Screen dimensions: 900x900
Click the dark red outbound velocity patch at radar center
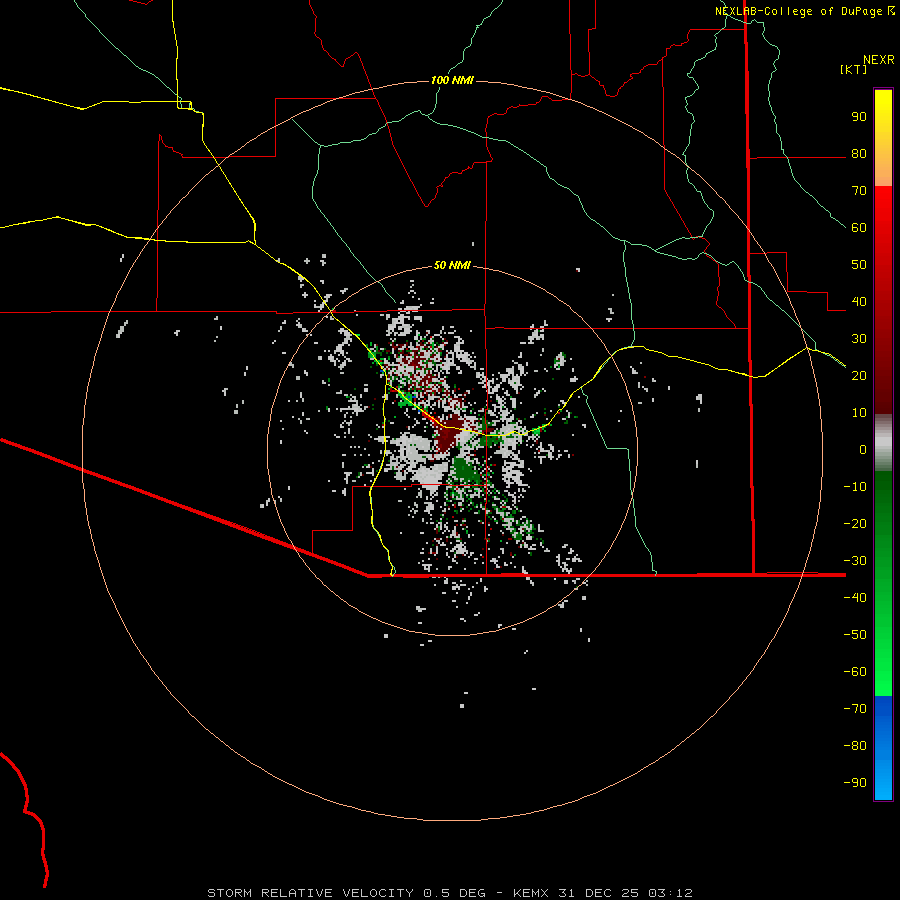click(449, 435)
